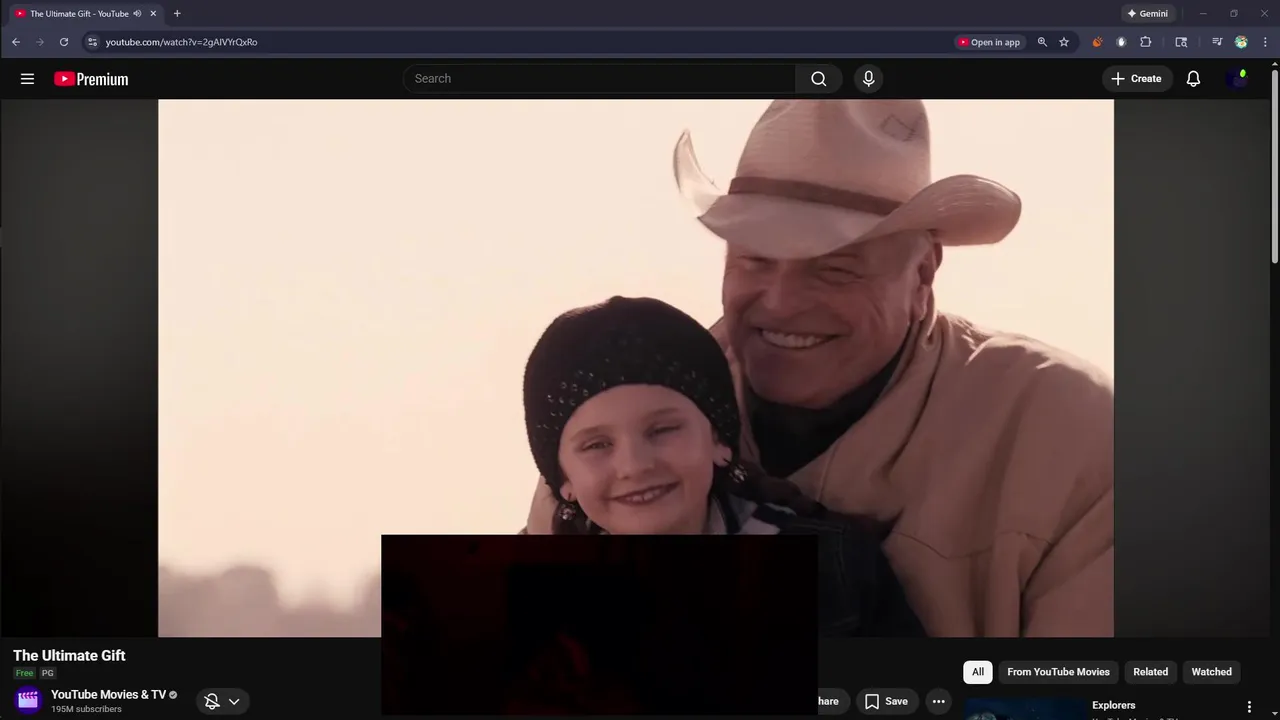Close The Ultimate Gift tab
1280x720 pixels.
[x=153, y=14]
